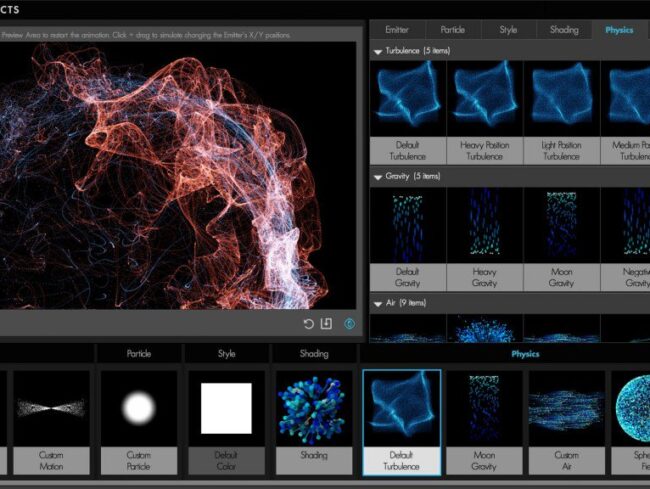The width and height of the screenshot is (650, 489).
Task: Click the particle preview area to restart
Action: [x=180, y=175]
